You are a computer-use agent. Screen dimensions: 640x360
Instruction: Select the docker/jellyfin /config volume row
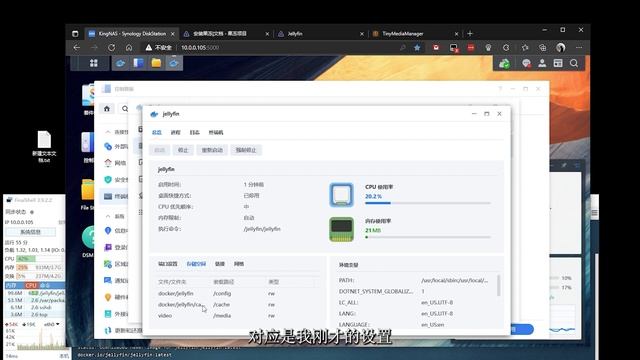236,293
